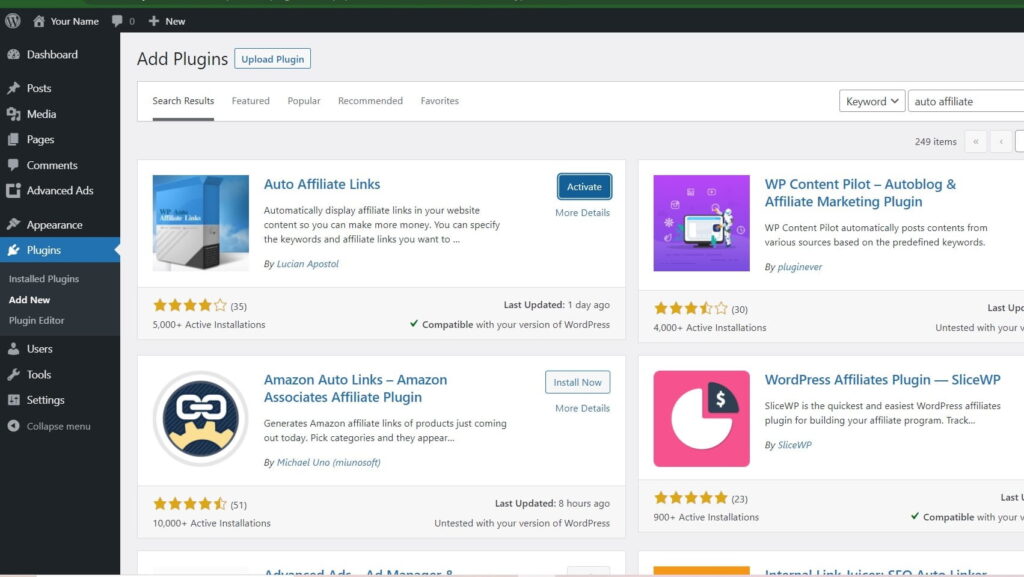Screen dimensions: 1024x577
Task: Open WP Content Pilot title link
Action: [860, 193]
